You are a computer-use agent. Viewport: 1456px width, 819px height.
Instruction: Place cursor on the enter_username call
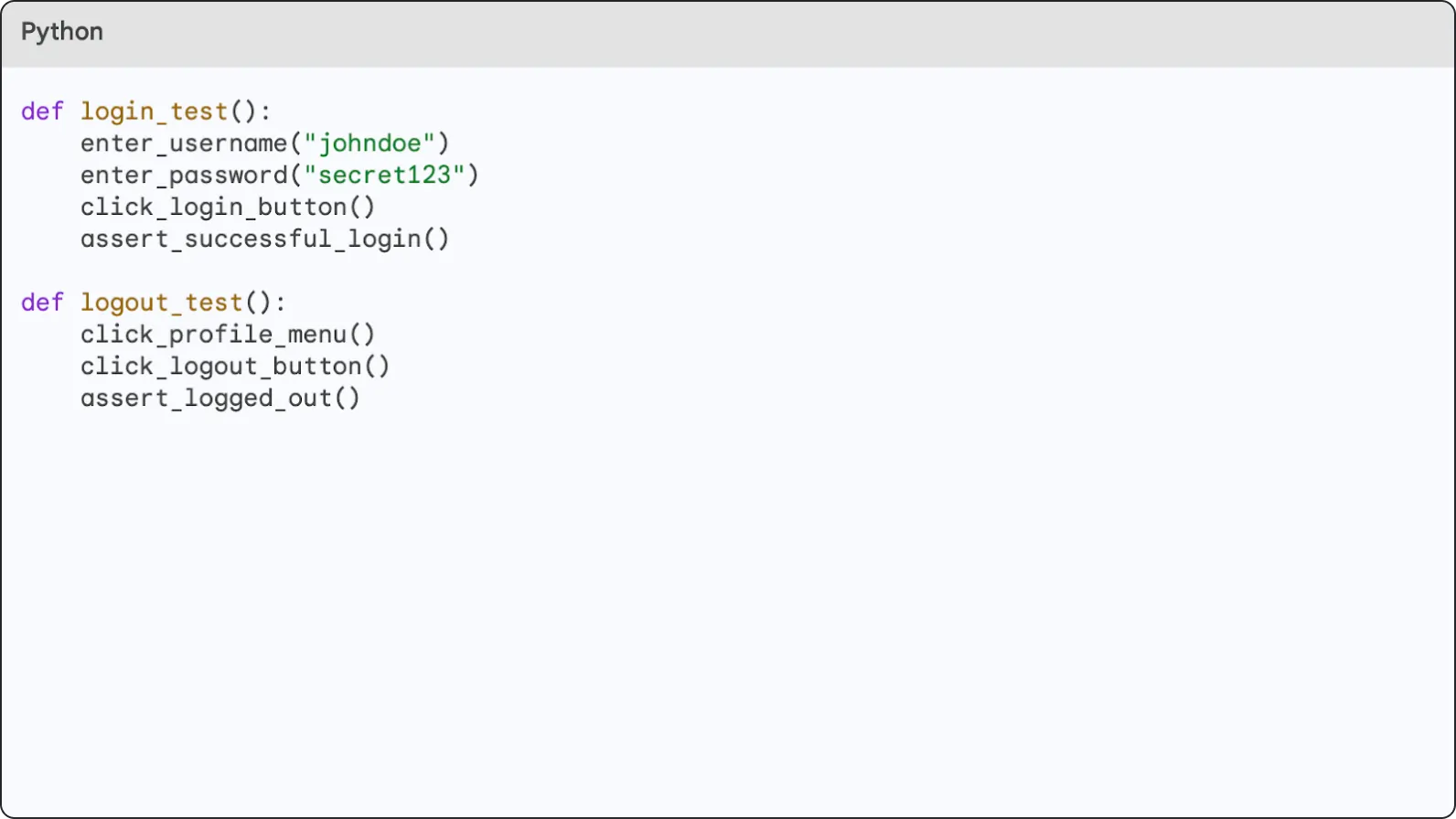pos(184,144)
